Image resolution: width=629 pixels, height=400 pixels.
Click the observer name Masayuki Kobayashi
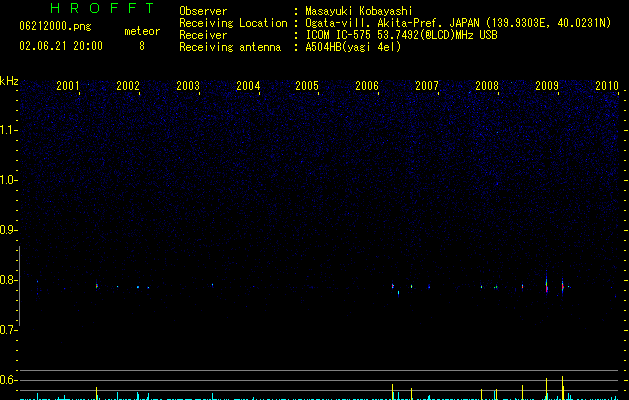coord(359,11)
